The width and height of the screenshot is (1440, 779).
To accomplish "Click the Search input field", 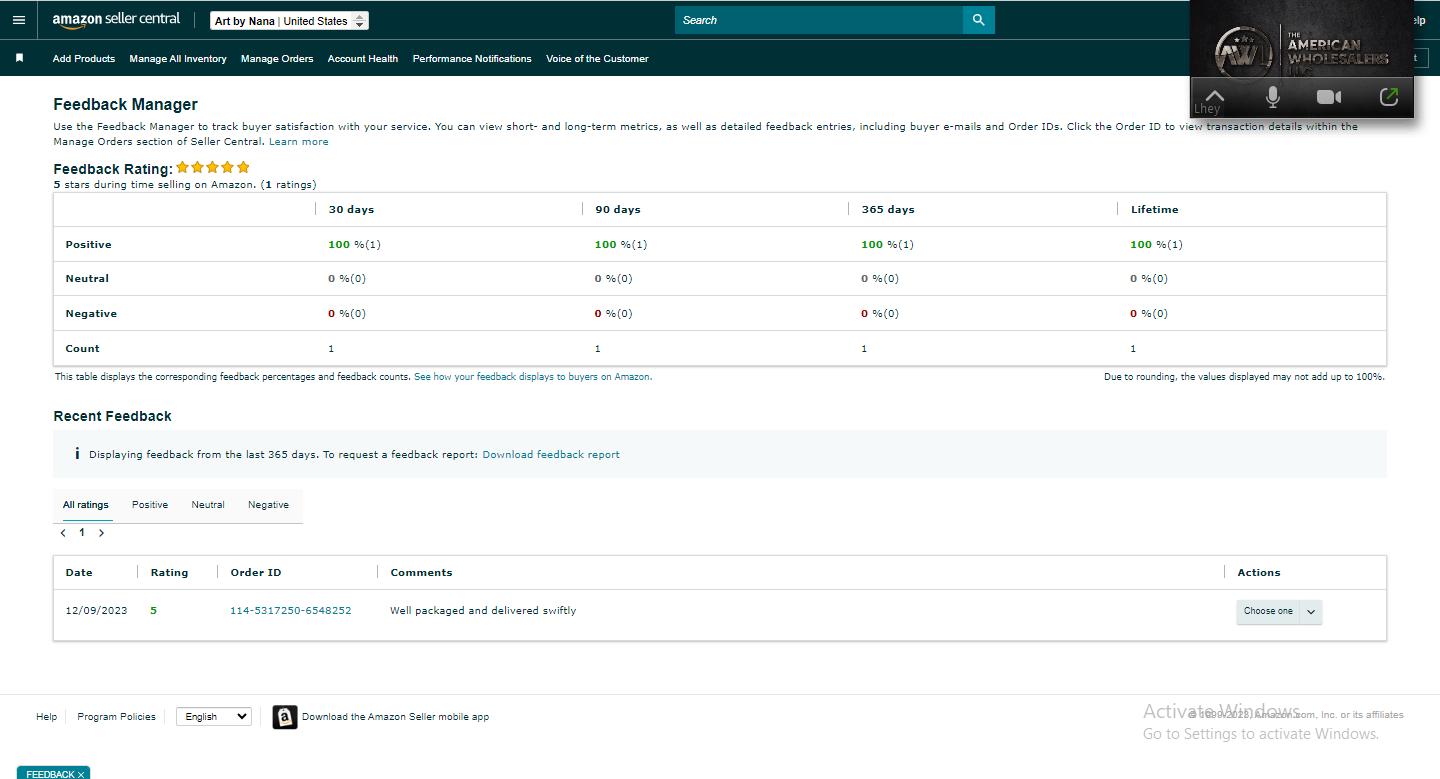I will coord(819,20).
